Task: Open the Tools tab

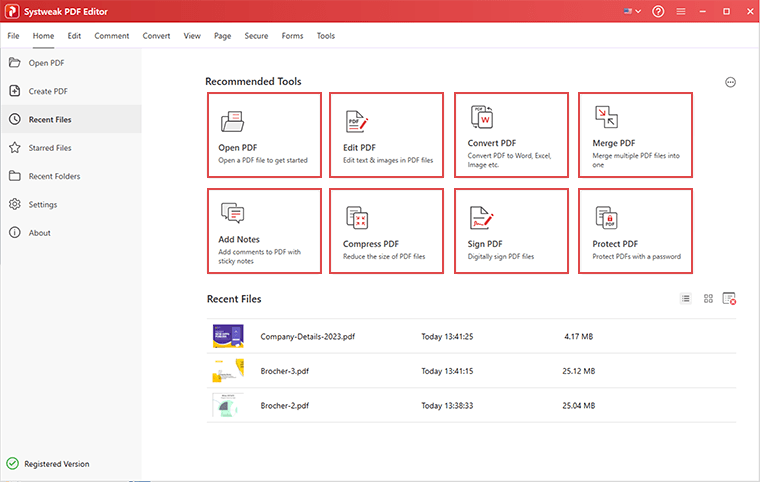Action: tap(326, 36)
